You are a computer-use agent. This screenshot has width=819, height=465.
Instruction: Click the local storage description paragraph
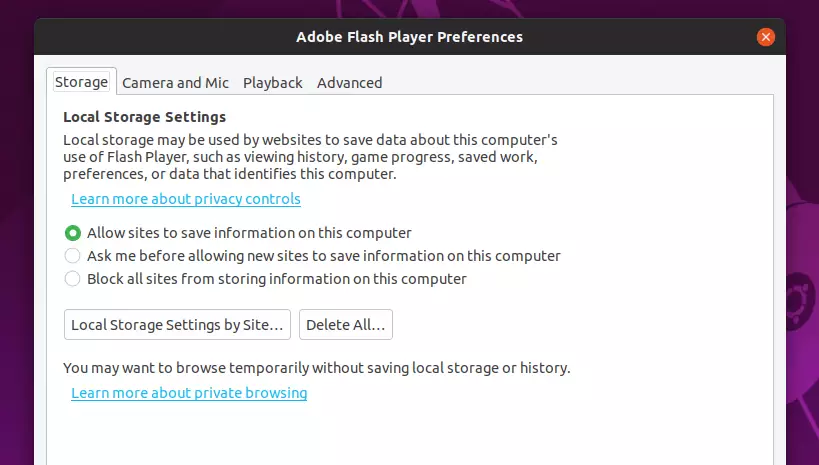310,157
